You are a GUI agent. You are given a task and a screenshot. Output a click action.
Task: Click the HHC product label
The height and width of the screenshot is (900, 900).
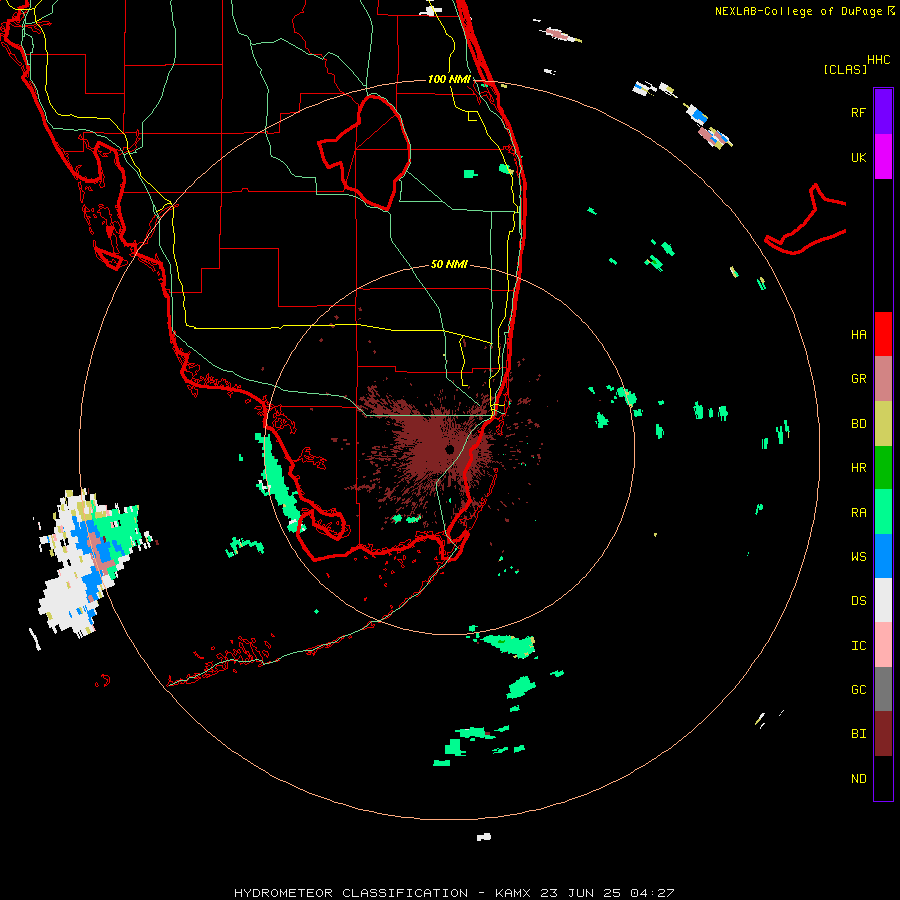pyautogui.click(x=879, y=60)
